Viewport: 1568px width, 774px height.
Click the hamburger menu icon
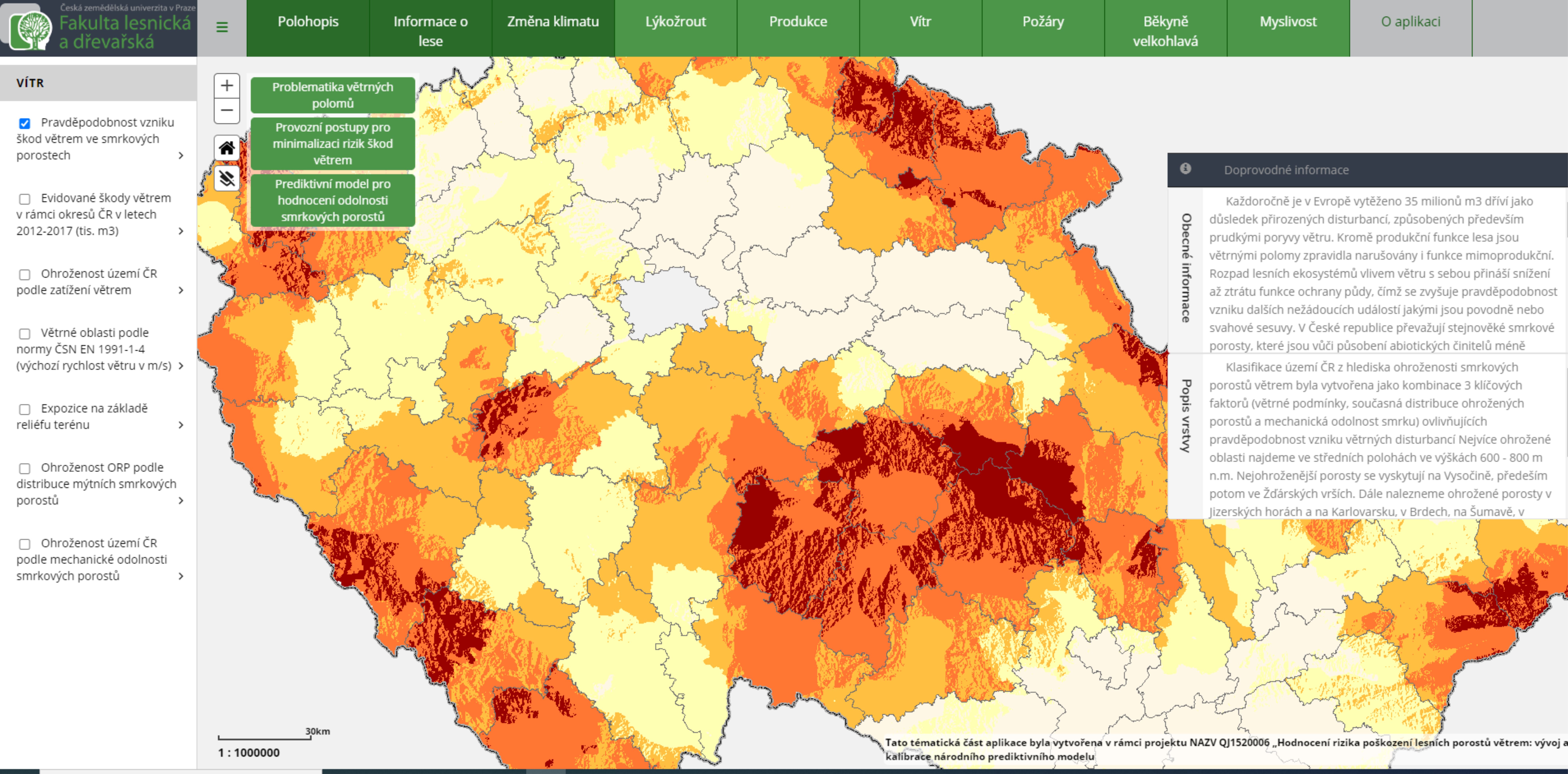[x=222, y=27]
